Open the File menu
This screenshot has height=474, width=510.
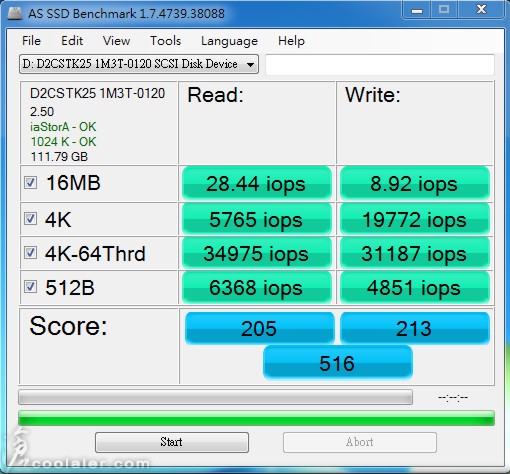(31, 41)
